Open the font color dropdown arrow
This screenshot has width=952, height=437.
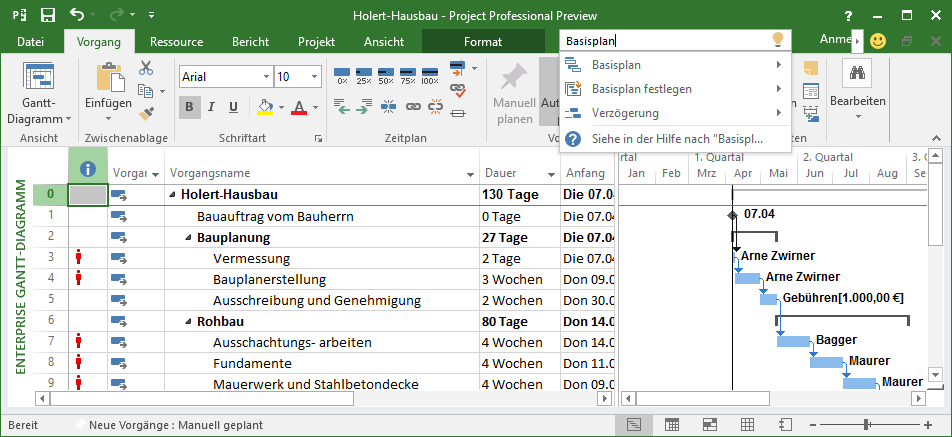(315, 108)
